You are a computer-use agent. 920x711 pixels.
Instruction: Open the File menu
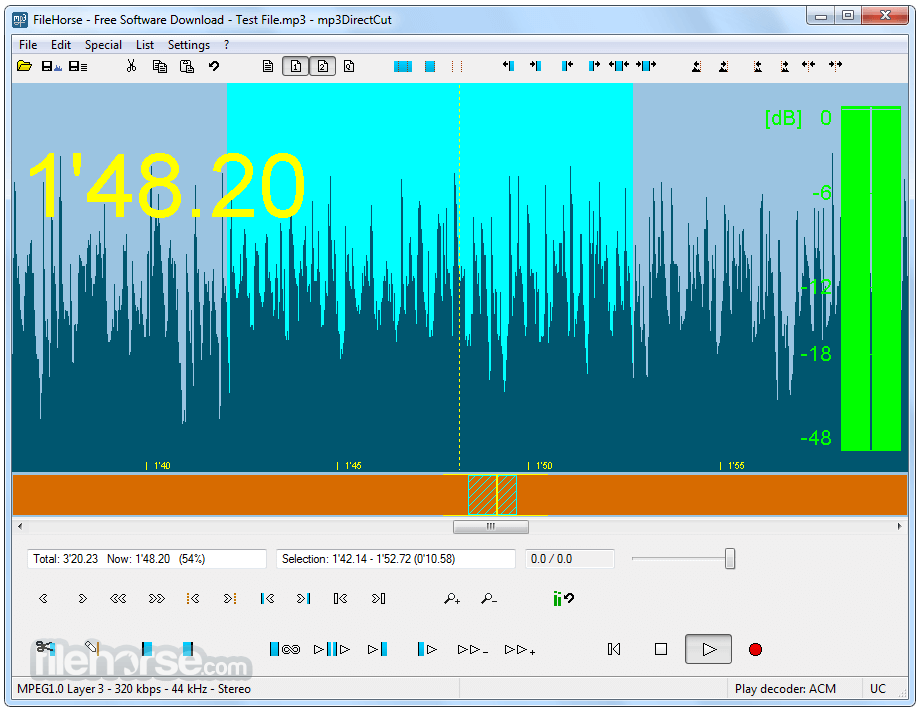coord(28,45)
